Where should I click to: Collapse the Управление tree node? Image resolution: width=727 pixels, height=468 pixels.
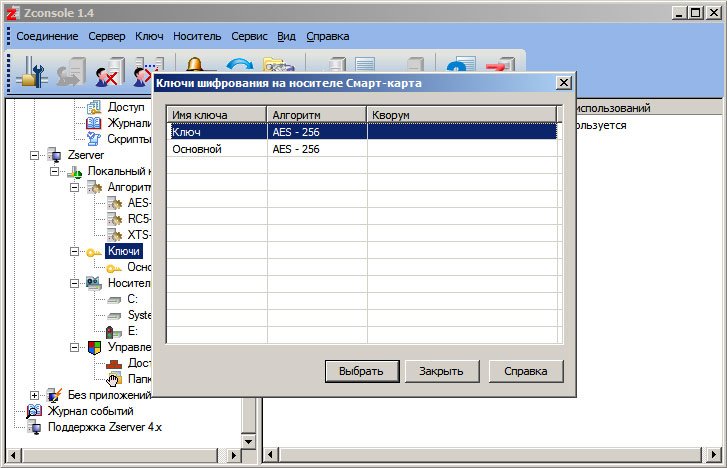(74, 347)
